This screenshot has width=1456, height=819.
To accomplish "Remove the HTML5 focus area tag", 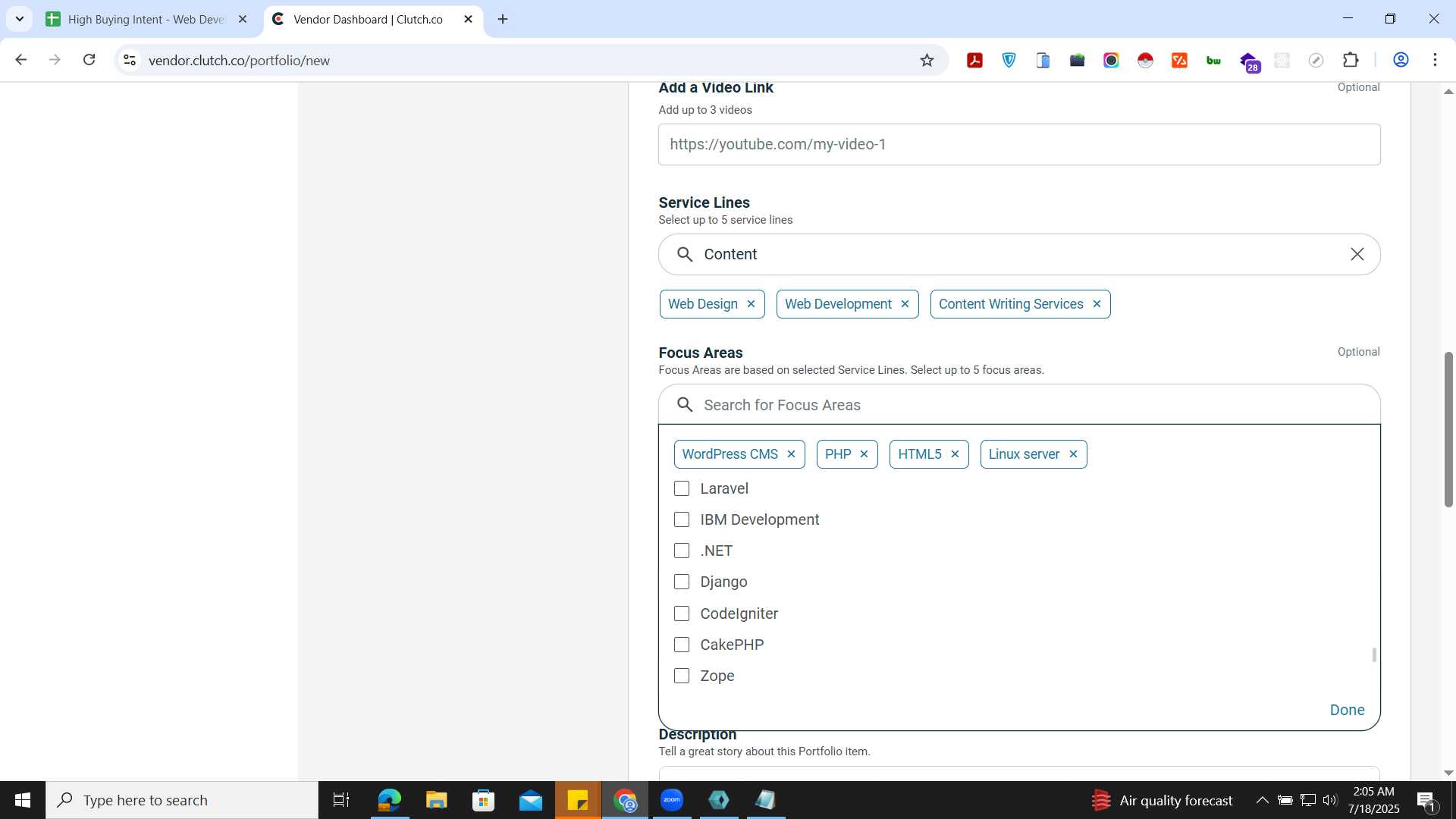I will [x=955, y=454].
